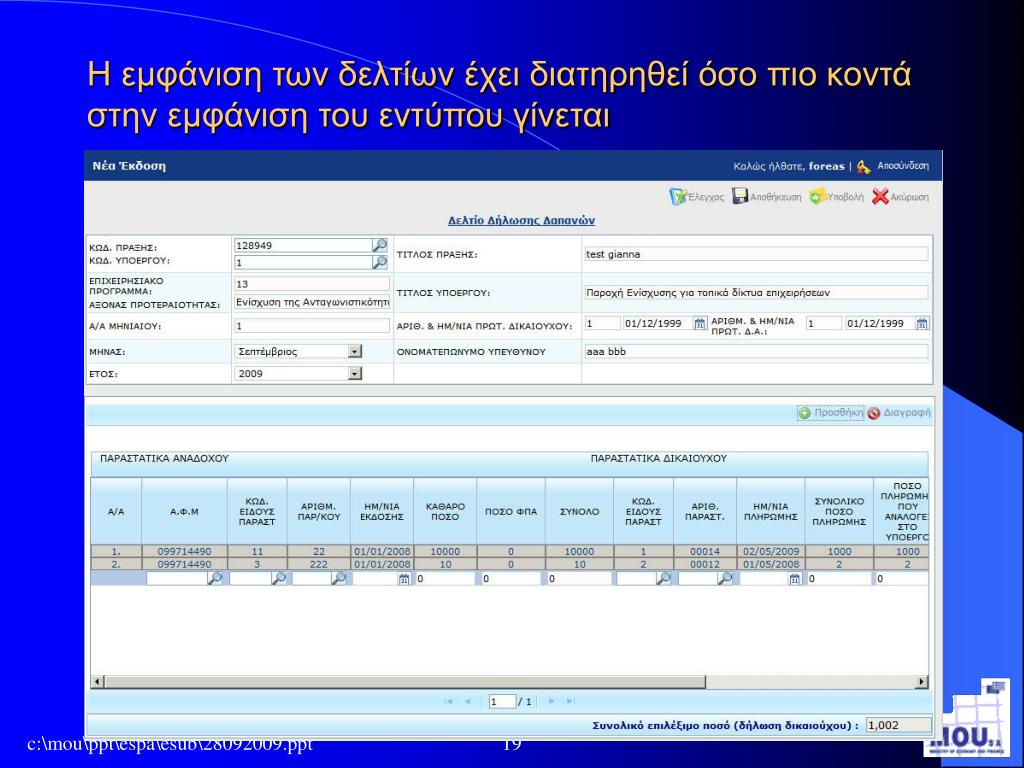1024x768 pixels.
Task: Click the Διαγραφή delete row button
Action: (899, 413)
